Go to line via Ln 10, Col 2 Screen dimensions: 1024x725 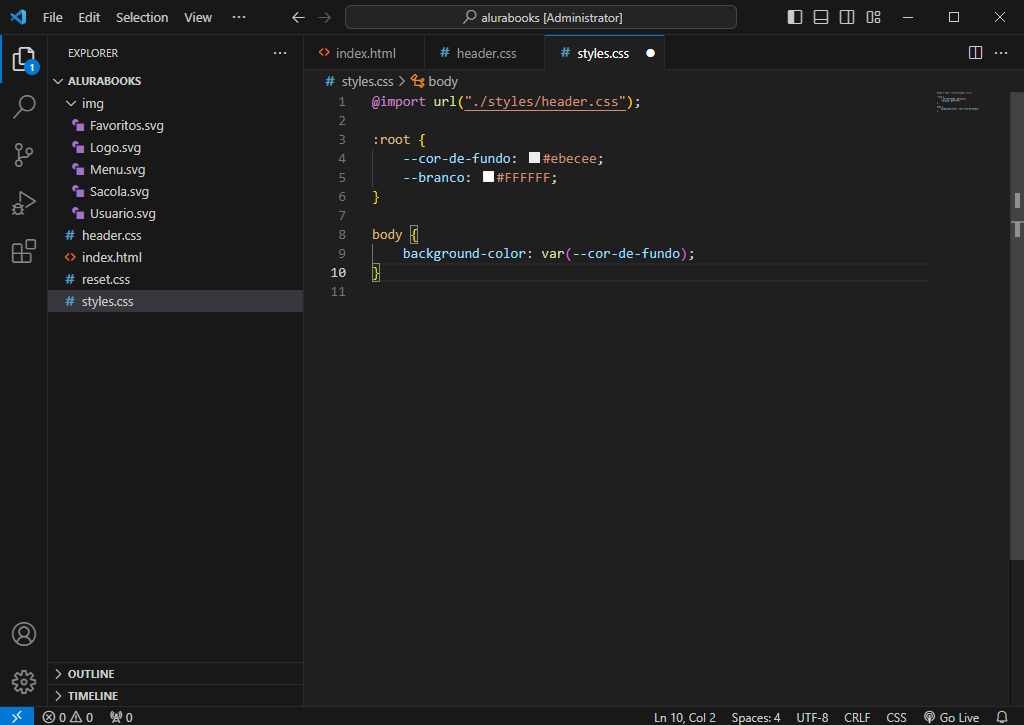[x=684, y=717]
